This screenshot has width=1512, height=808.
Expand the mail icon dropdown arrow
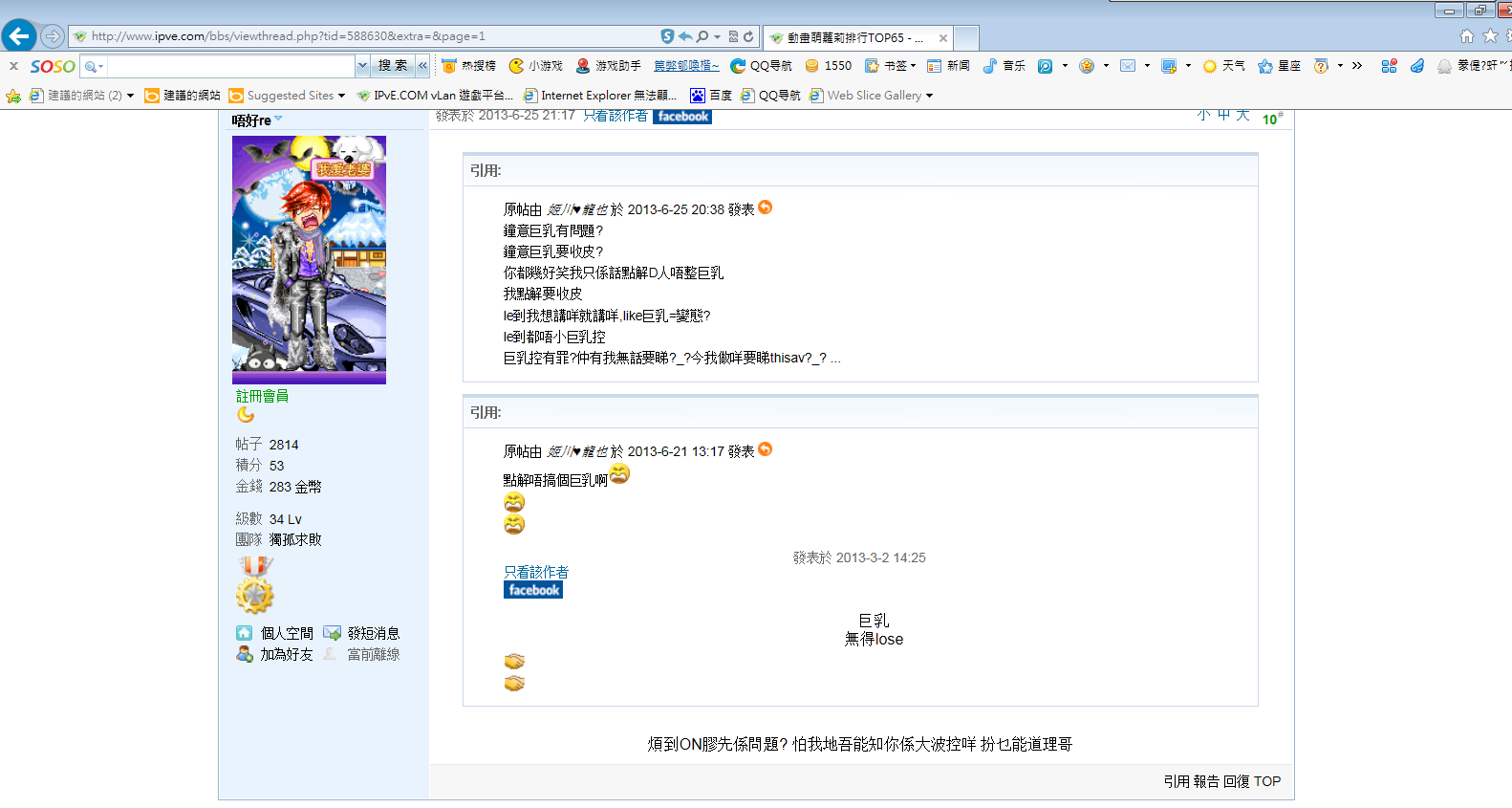point(1147,66)
